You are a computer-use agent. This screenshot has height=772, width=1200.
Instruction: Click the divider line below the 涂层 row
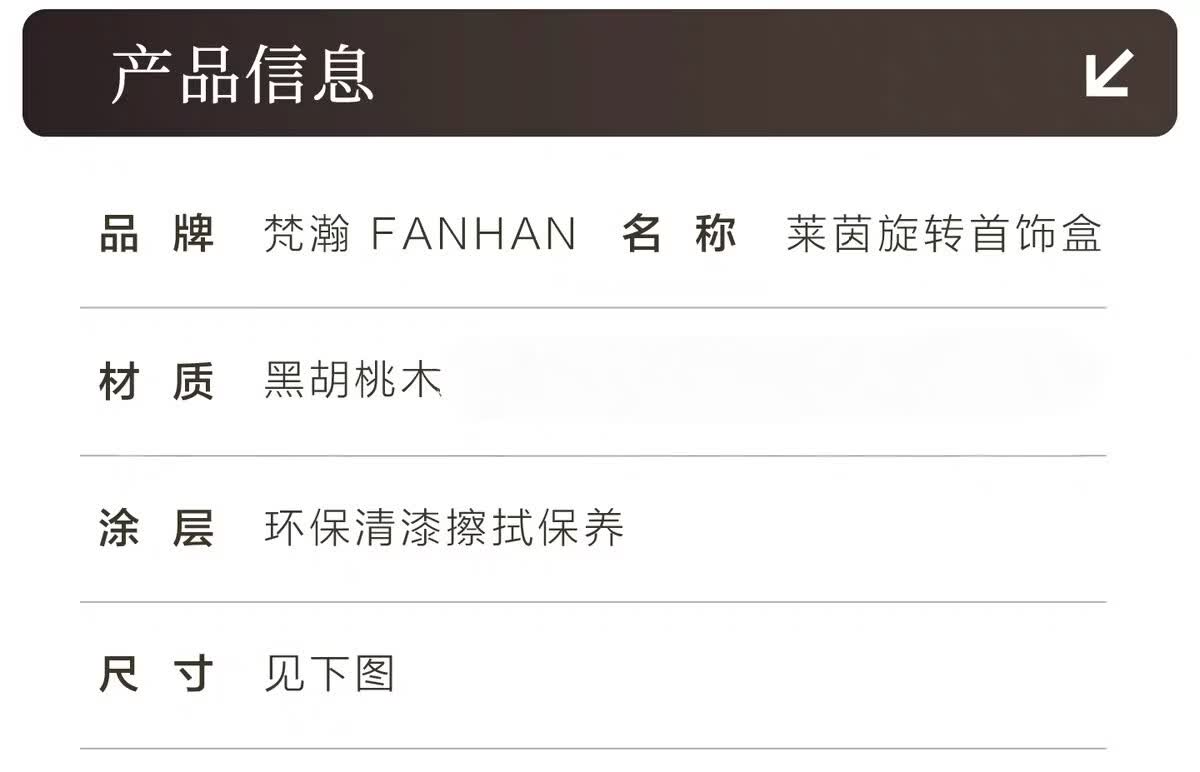(593, 602)
